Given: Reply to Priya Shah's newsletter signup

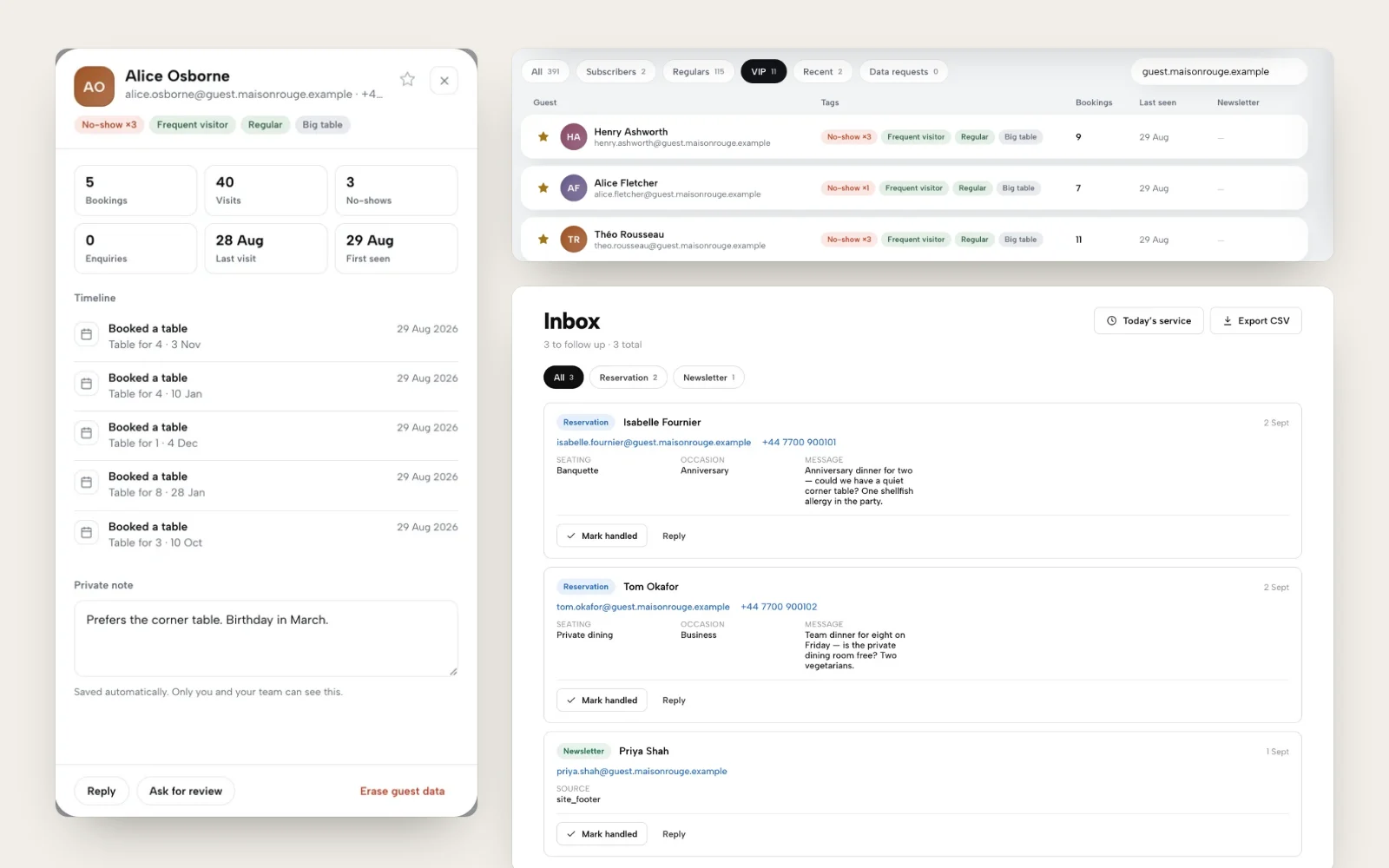Looking at the screenshot, I should coord(674,834).
